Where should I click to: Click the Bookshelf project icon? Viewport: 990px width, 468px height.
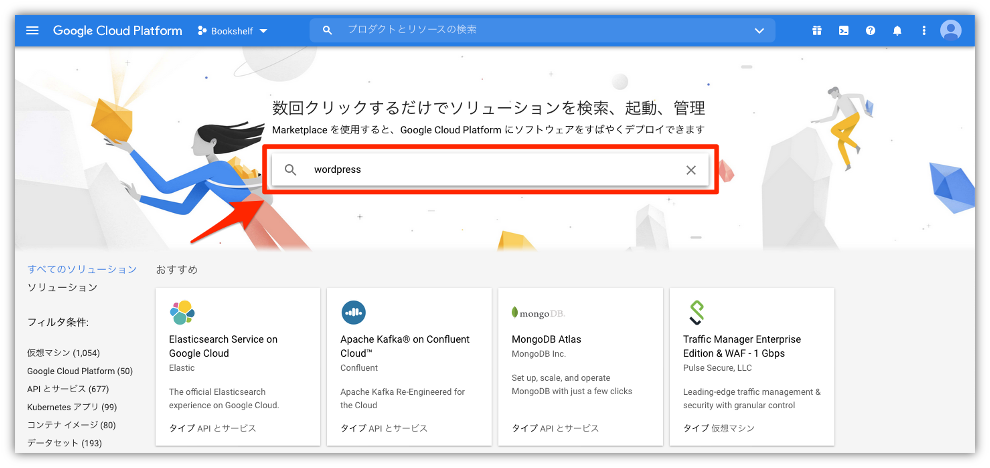(202, 30)
